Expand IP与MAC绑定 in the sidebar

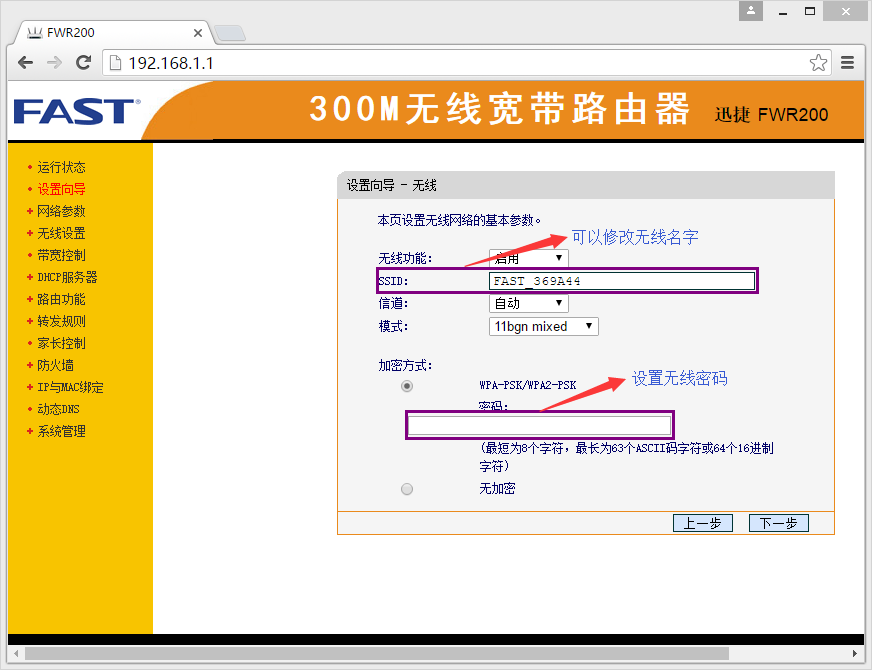pyautogui.click(x=70, y=387)
